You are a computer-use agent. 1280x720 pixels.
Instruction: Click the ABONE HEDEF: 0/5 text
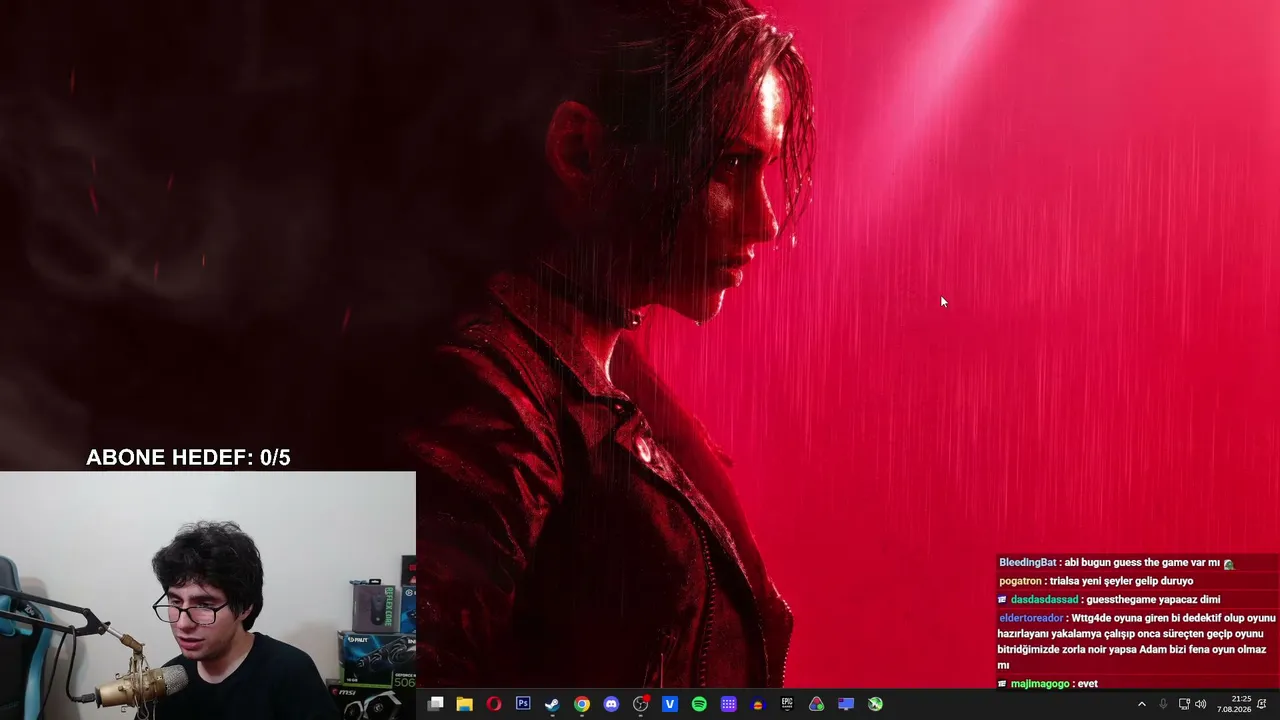point(188,458)
